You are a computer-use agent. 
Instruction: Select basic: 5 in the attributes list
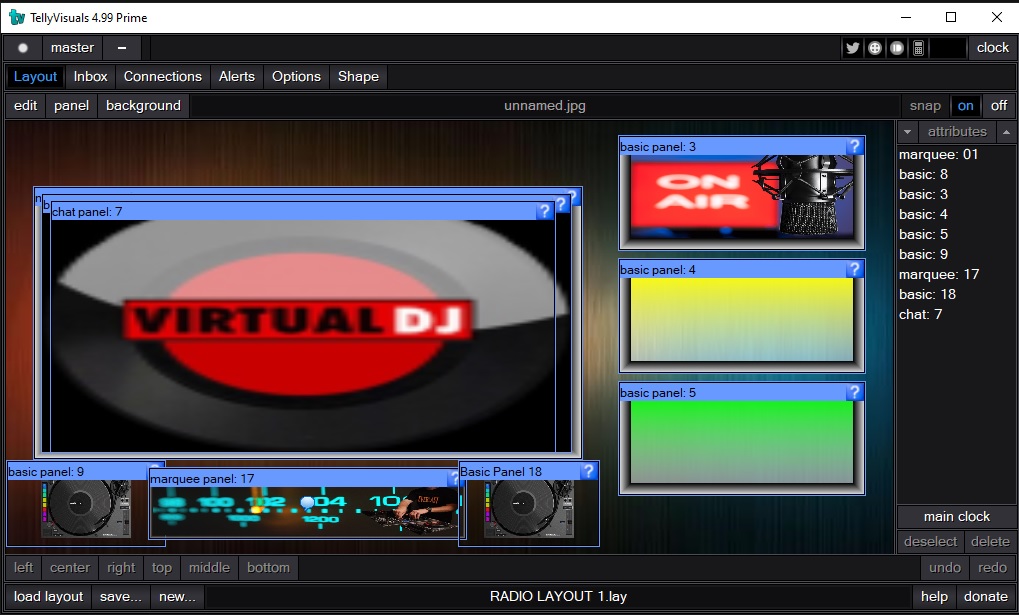(x=923, y=235)
